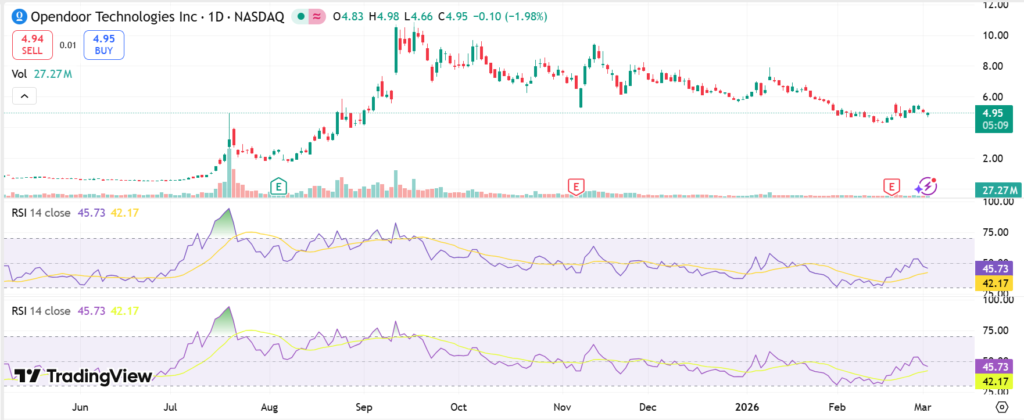Click the upper pane purple 45.73 RSI label

[x=994, y=268]
